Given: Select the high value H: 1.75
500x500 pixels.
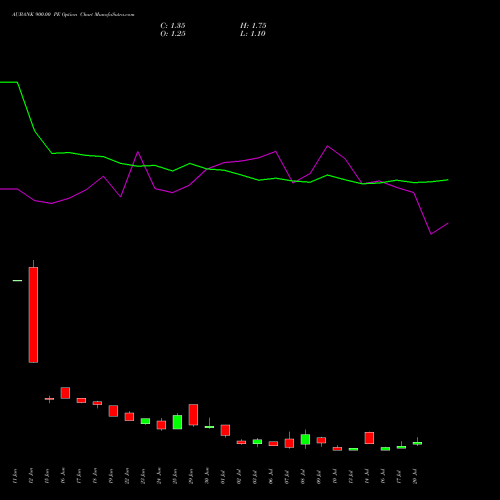Looking at the screenshot, I should 253,26.
